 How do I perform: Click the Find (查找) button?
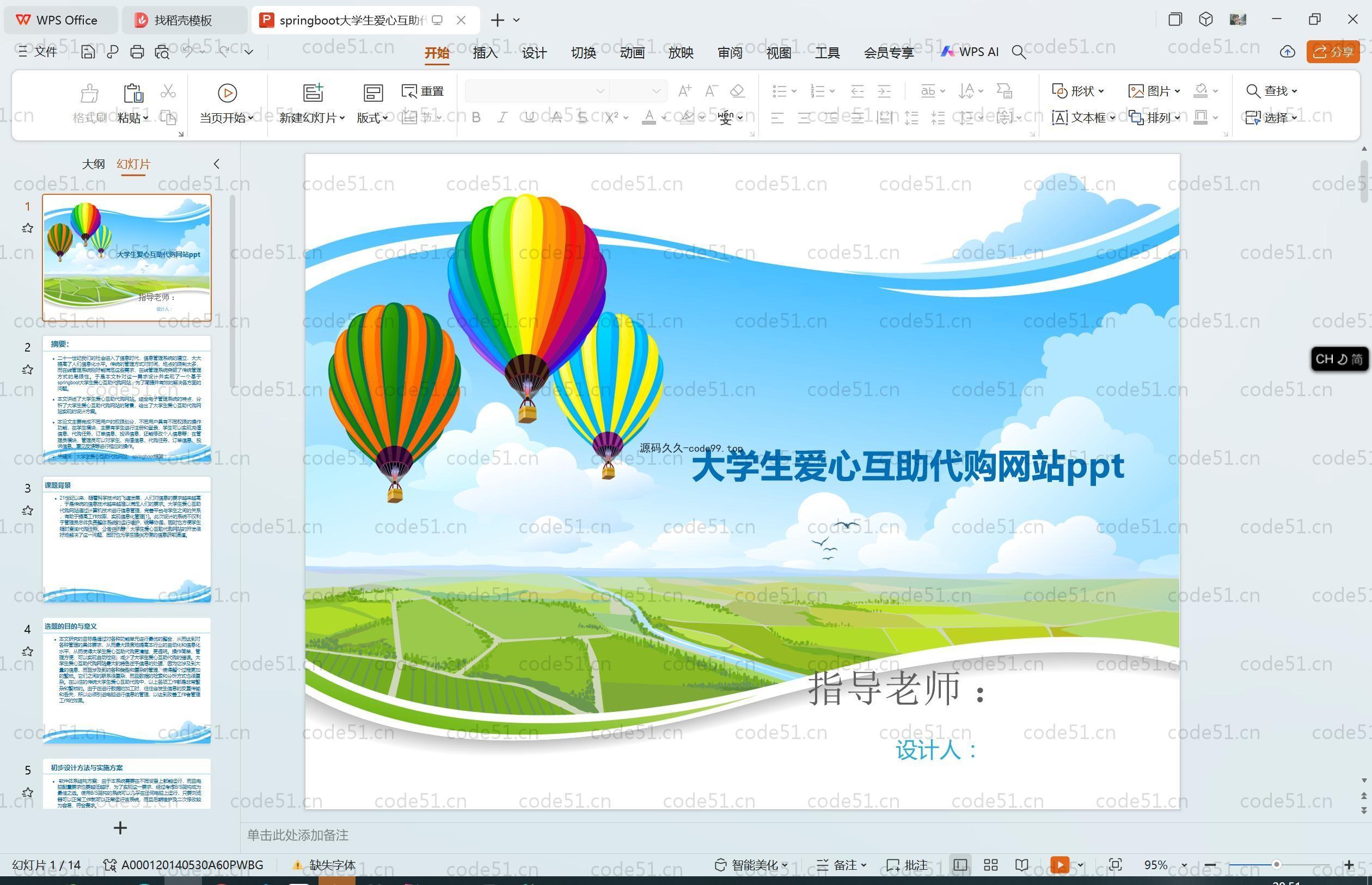pos(1271,91)
